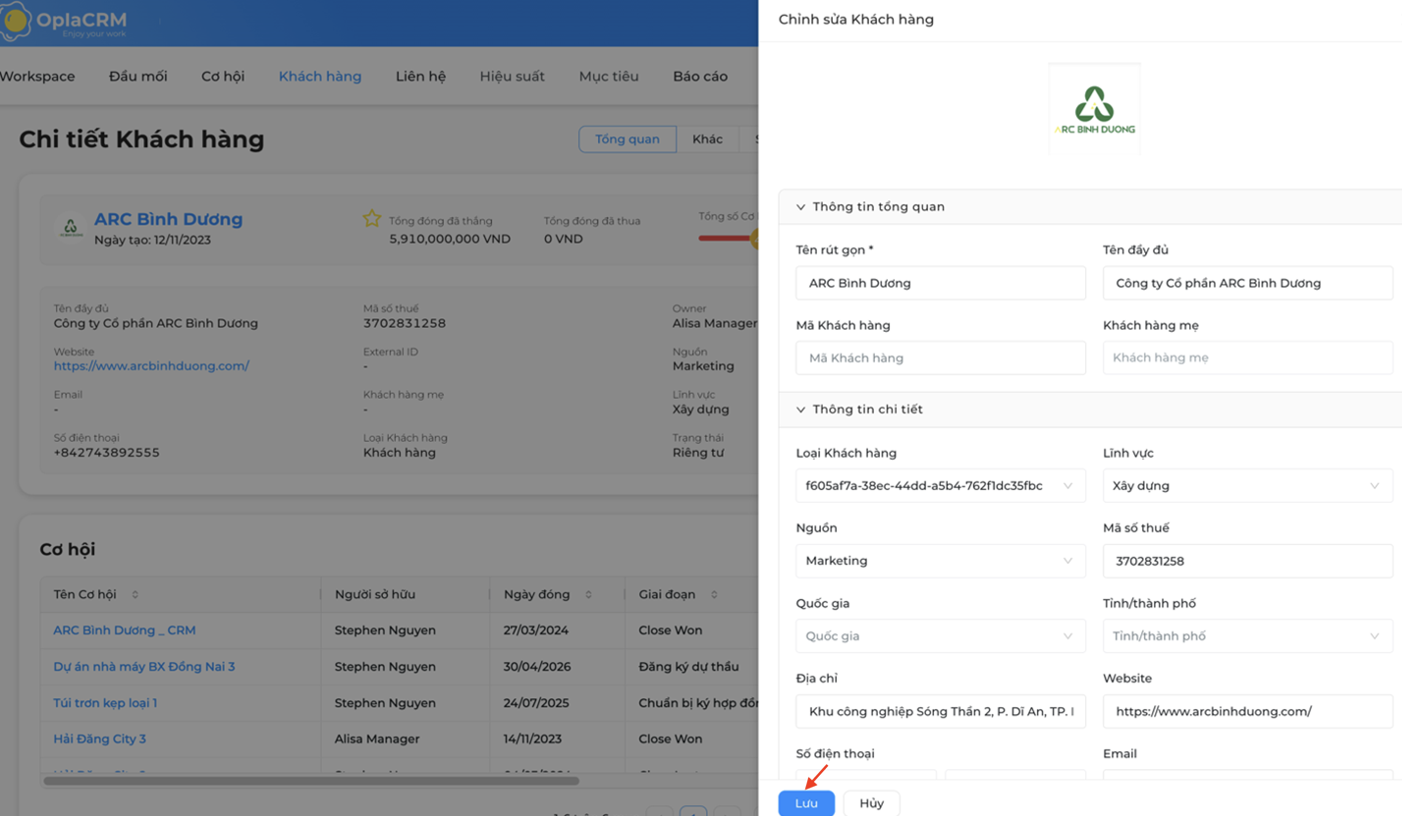Click Alisa Manager owner value
The width and height of the screenshot is (1402, 816).
[714, 323]
